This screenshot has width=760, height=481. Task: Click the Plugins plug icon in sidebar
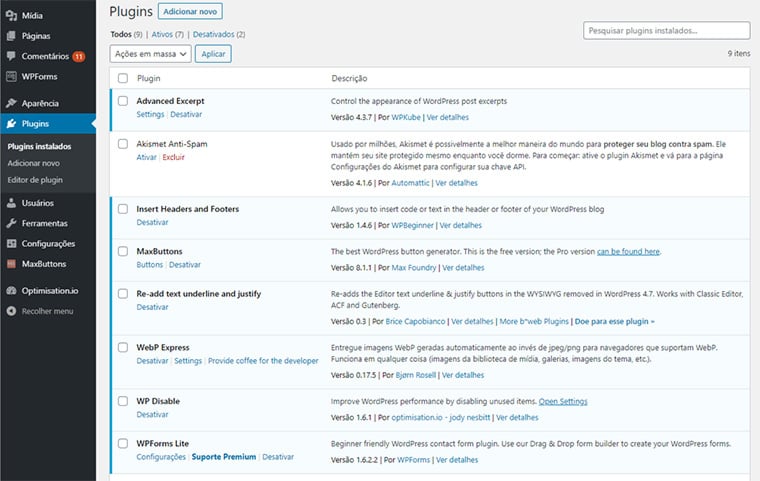(11, 124)
